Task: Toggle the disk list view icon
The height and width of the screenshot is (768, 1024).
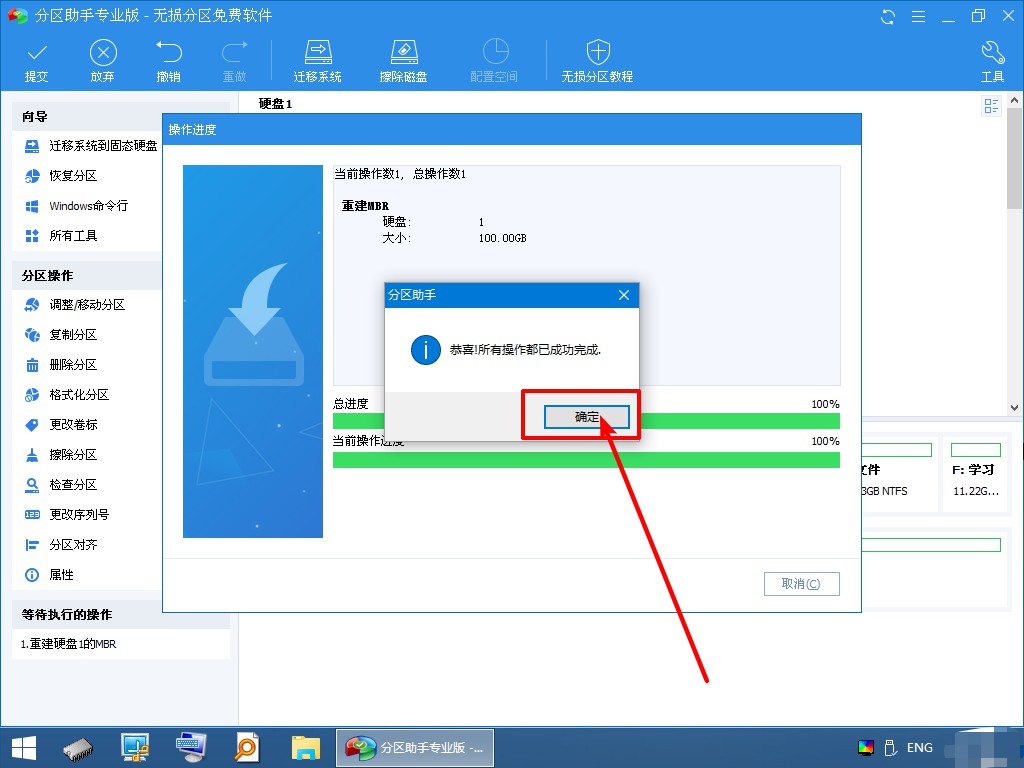Action: coord(991,106)
